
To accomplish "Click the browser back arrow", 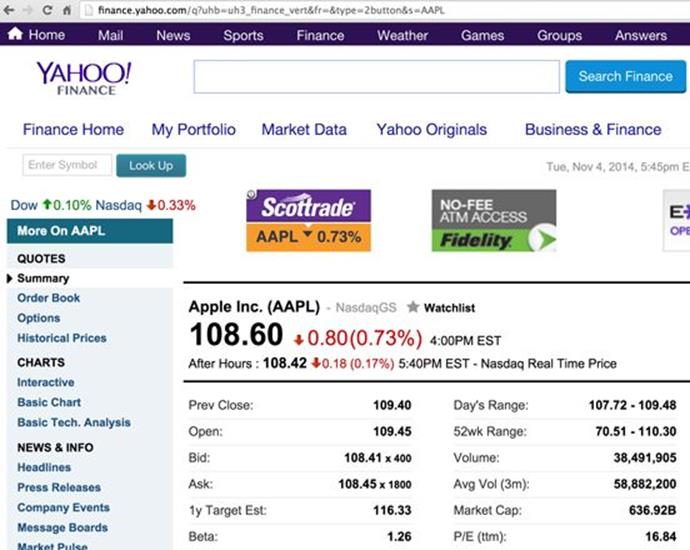I will click(x=9, y=10).
